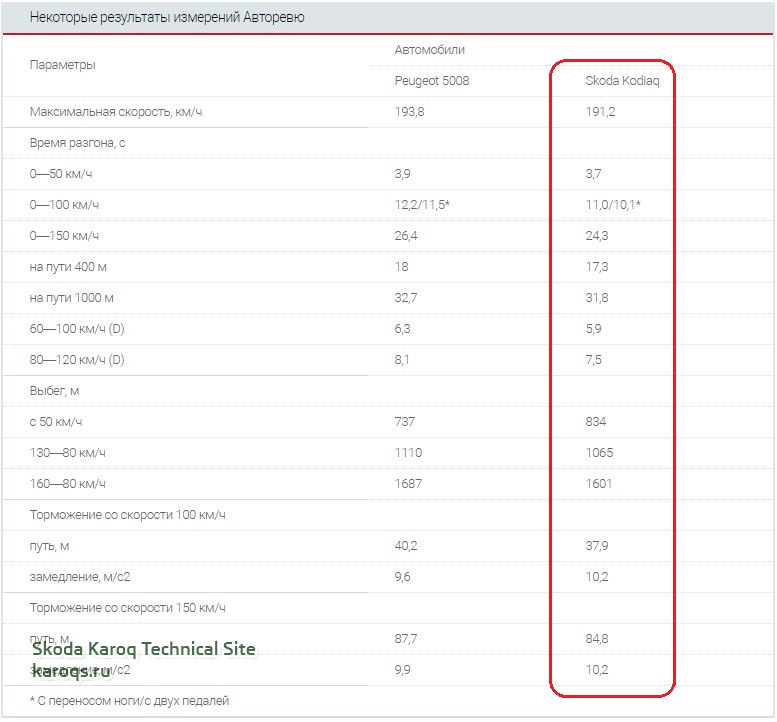Click the '0—150 км/ч' row label
This screenshot has height=722, width=777.
click(x=64, y=236)
